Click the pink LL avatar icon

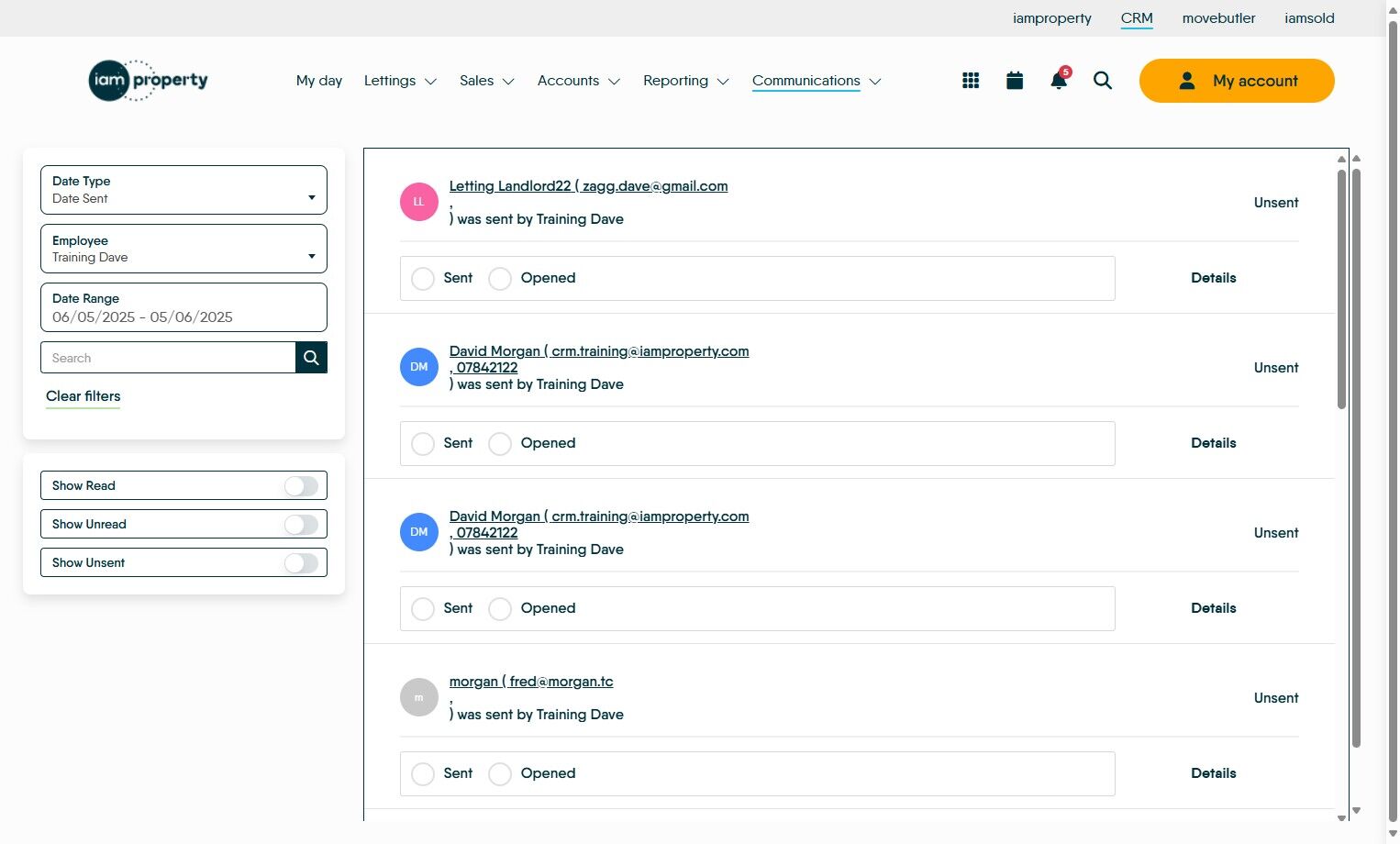click(x=419, y=202)
